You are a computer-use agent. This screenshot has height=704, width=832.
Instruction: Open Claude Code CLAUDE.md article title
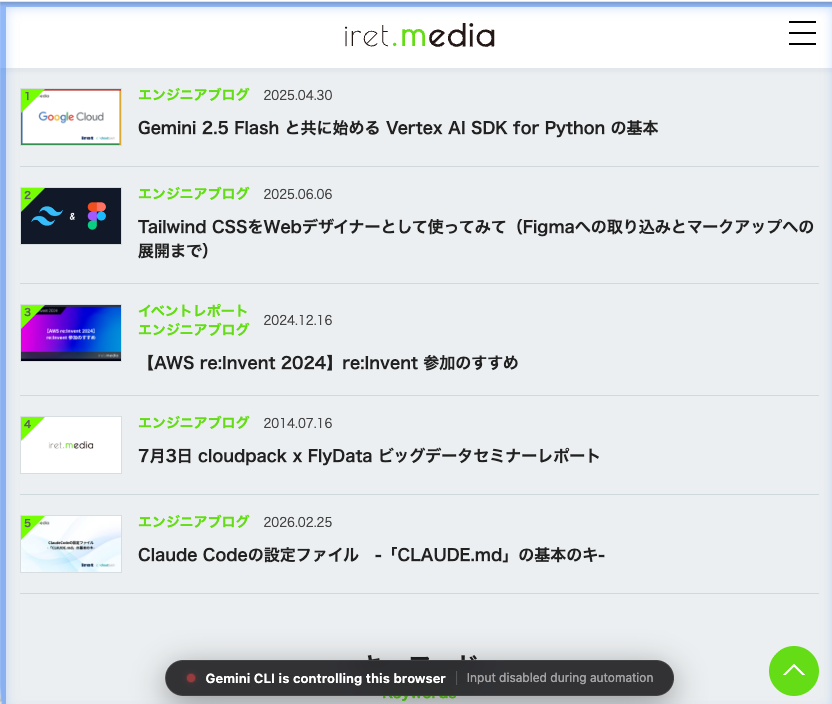point(371,555)
